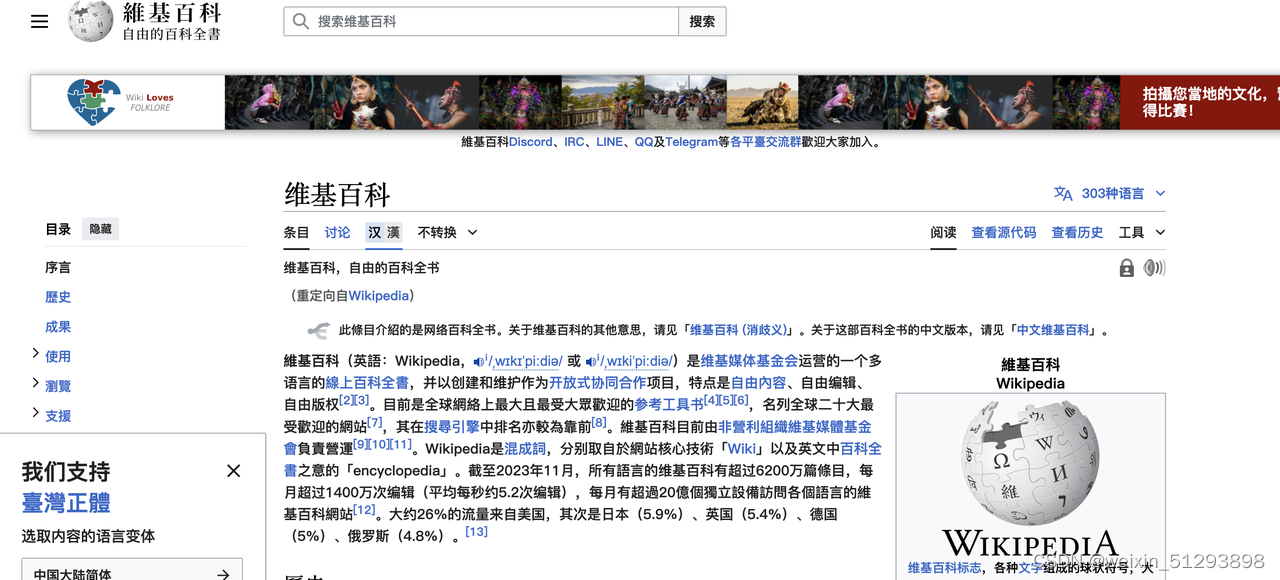Screen dimensions: 1280x580
Task: Play first pronunciation audio icon
Action: [481, 361]
